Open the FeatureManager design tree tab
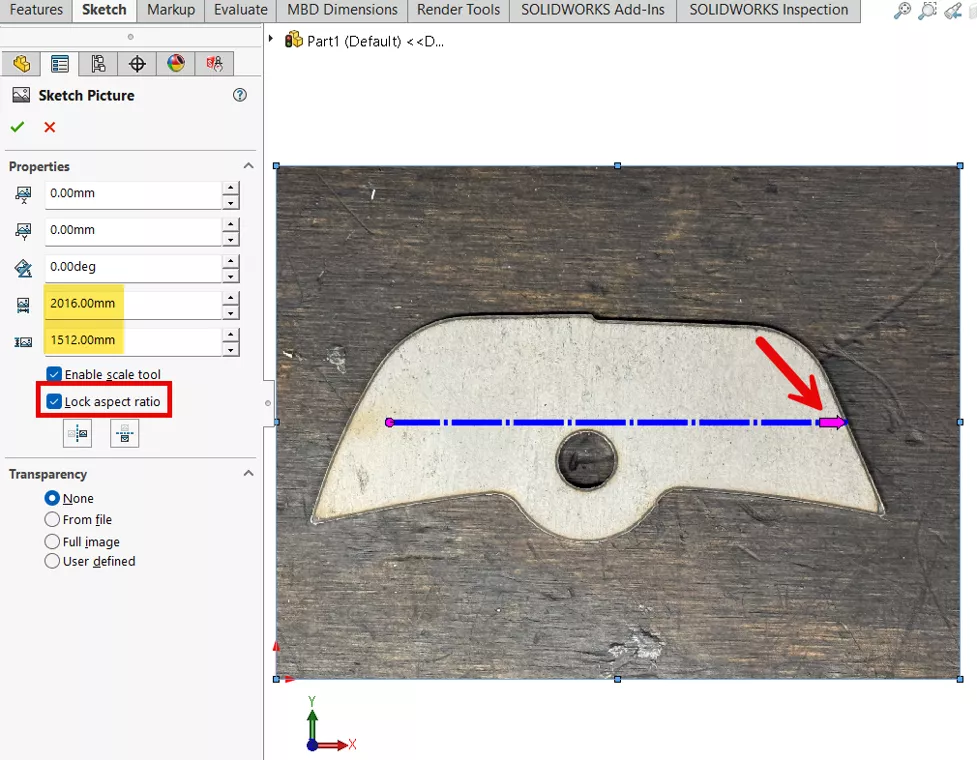Viewport: 977px width, 760px height. 22,64
